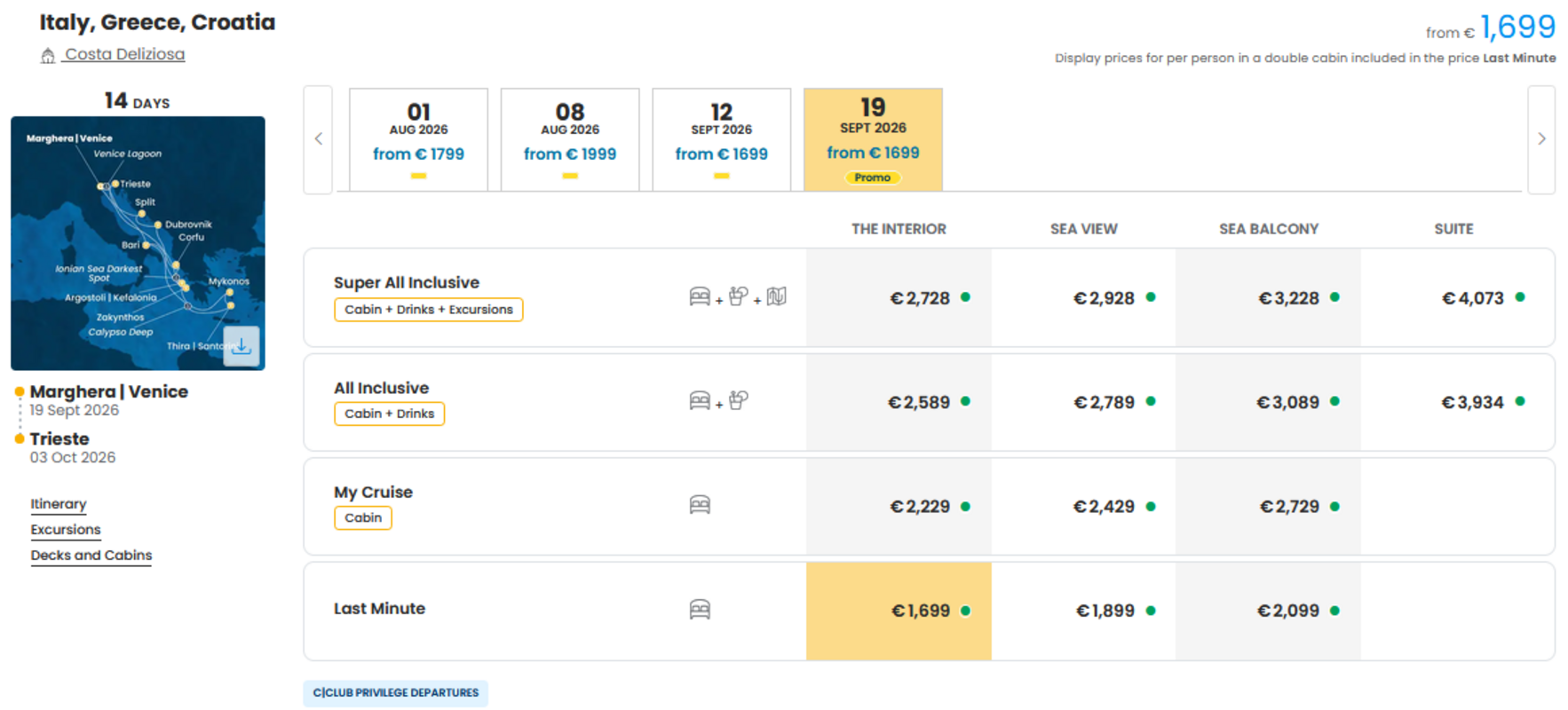Viewport: 1568px width, 710px height.
Task: Choose Super All Inclusive Sea Balcony at €3,228
Action: pyautogui.click(x=1268, y=297)
